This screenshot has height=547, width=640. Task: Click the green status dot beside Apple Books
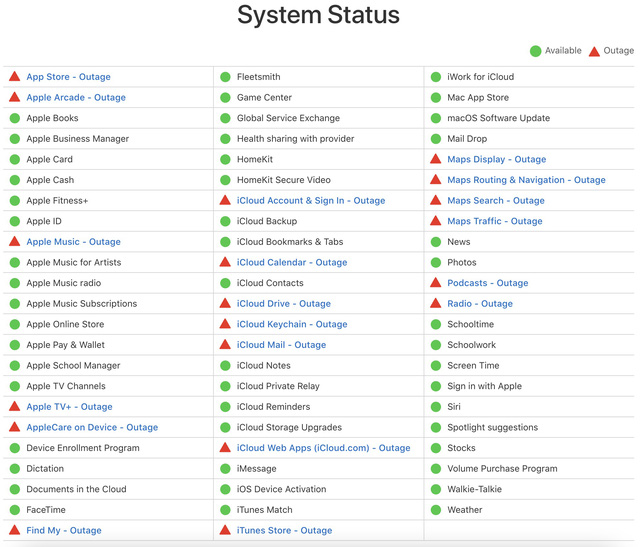click(15, 118)
